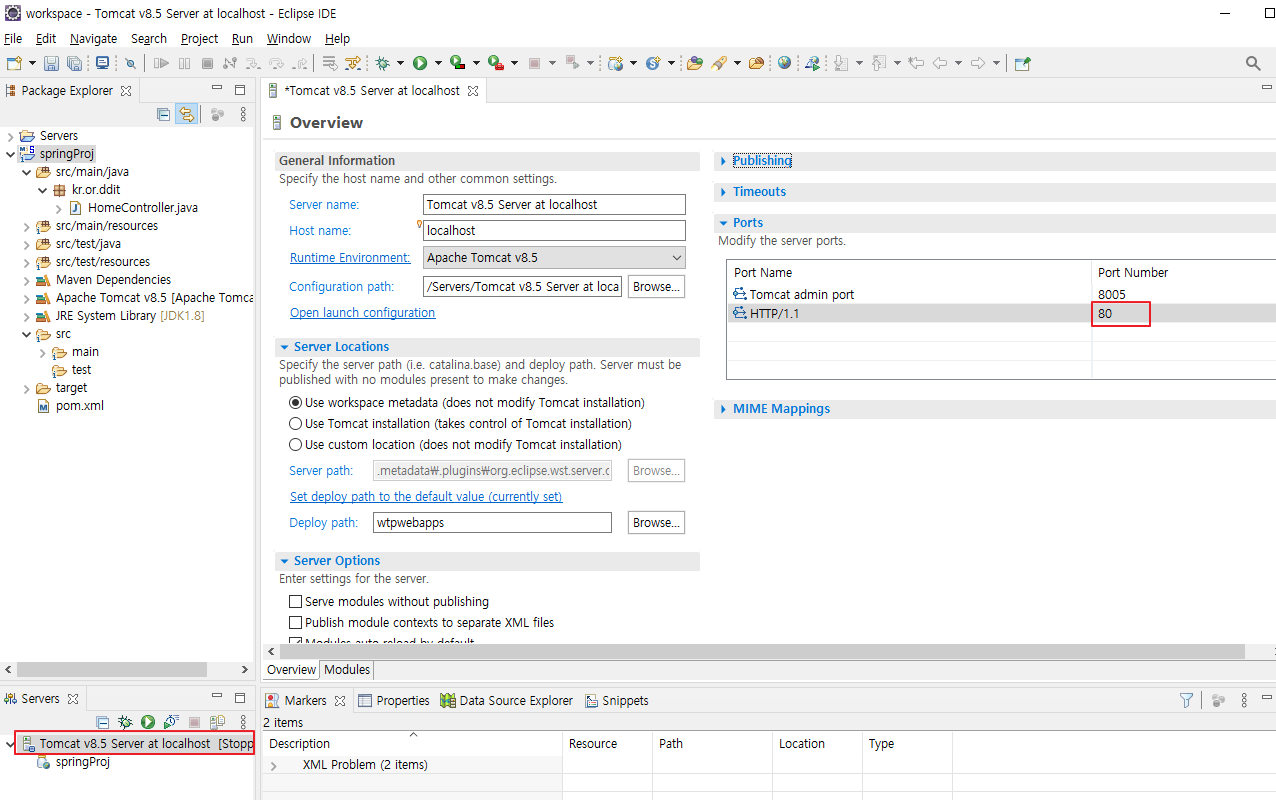This screenshot has width=1276, height=800.
Task: Open the dropdown arrow beside Run icon
Action: [438, 63]
